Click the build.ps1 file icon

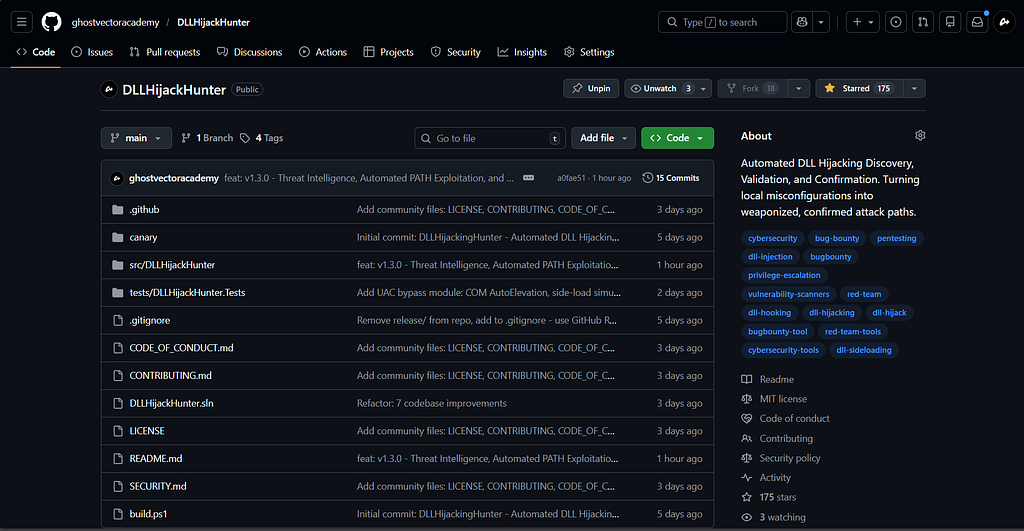118,514
